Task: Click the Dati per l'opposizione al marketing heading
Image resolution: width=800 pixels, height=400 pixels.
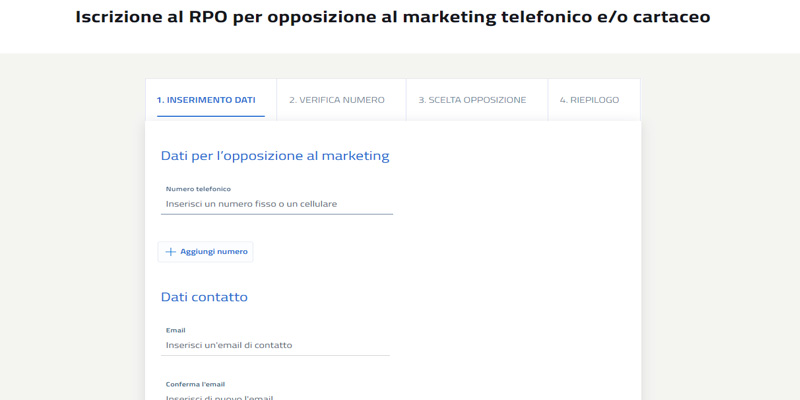Action: (x=275, y=156)
